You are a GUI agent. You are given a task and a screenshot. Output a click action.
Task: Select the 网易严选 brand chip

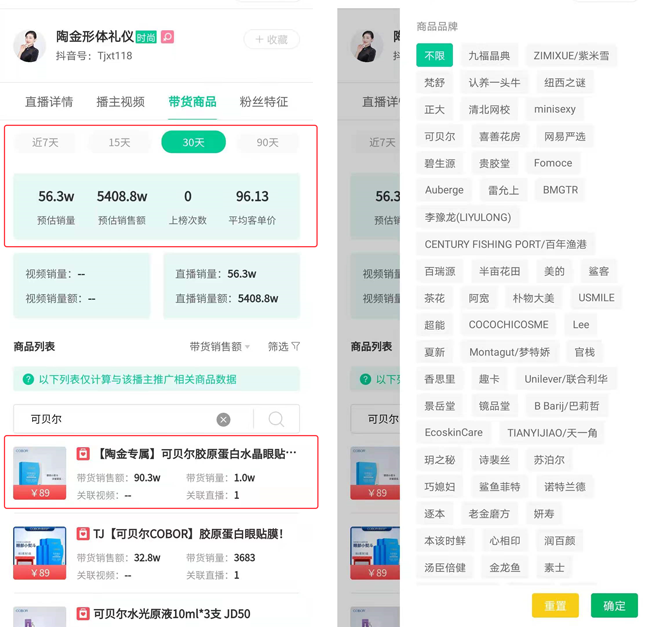point(565,136)
